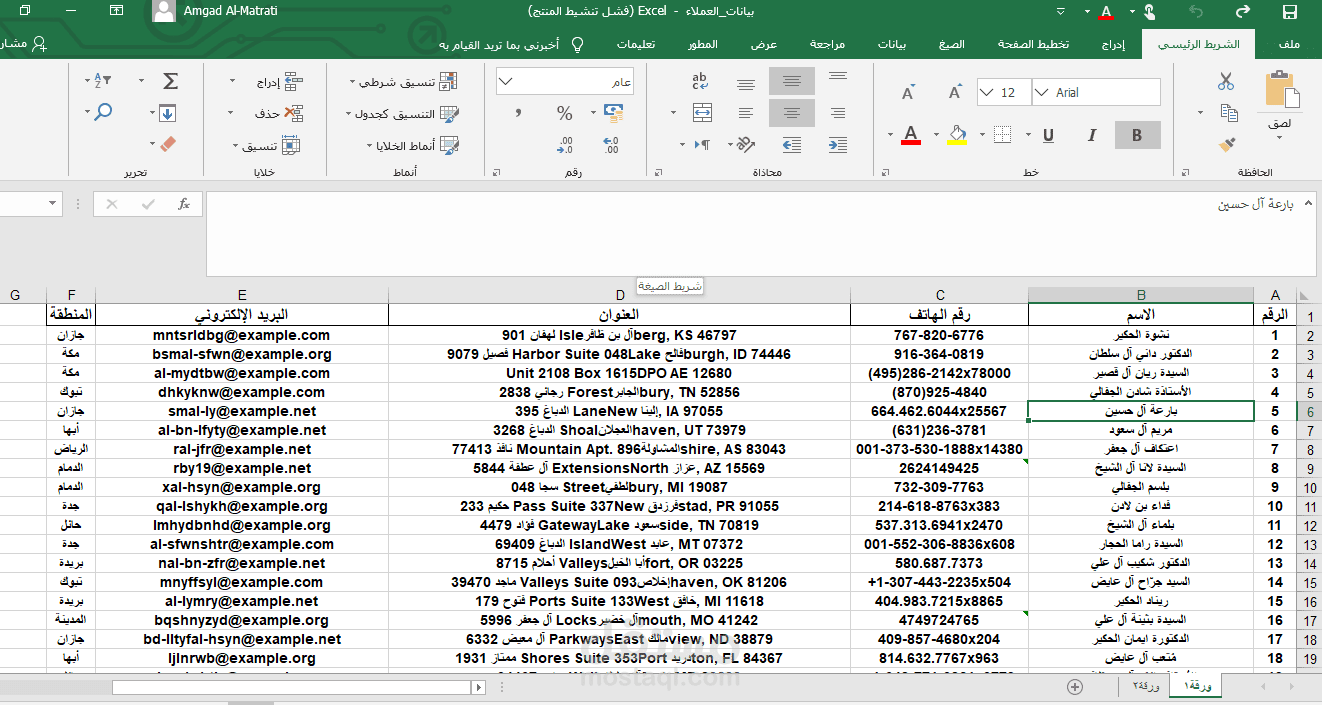Open the Arial font name dropdown
Image resolution: width=1322 pixels, height=705 pixels.
tap(1041, 93)
